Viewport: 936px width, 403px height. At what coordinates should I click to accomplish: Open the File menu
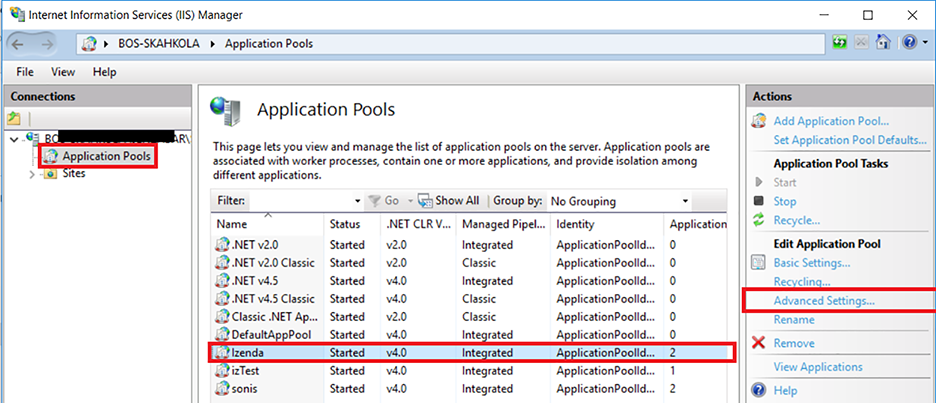[x=25, y=72]
